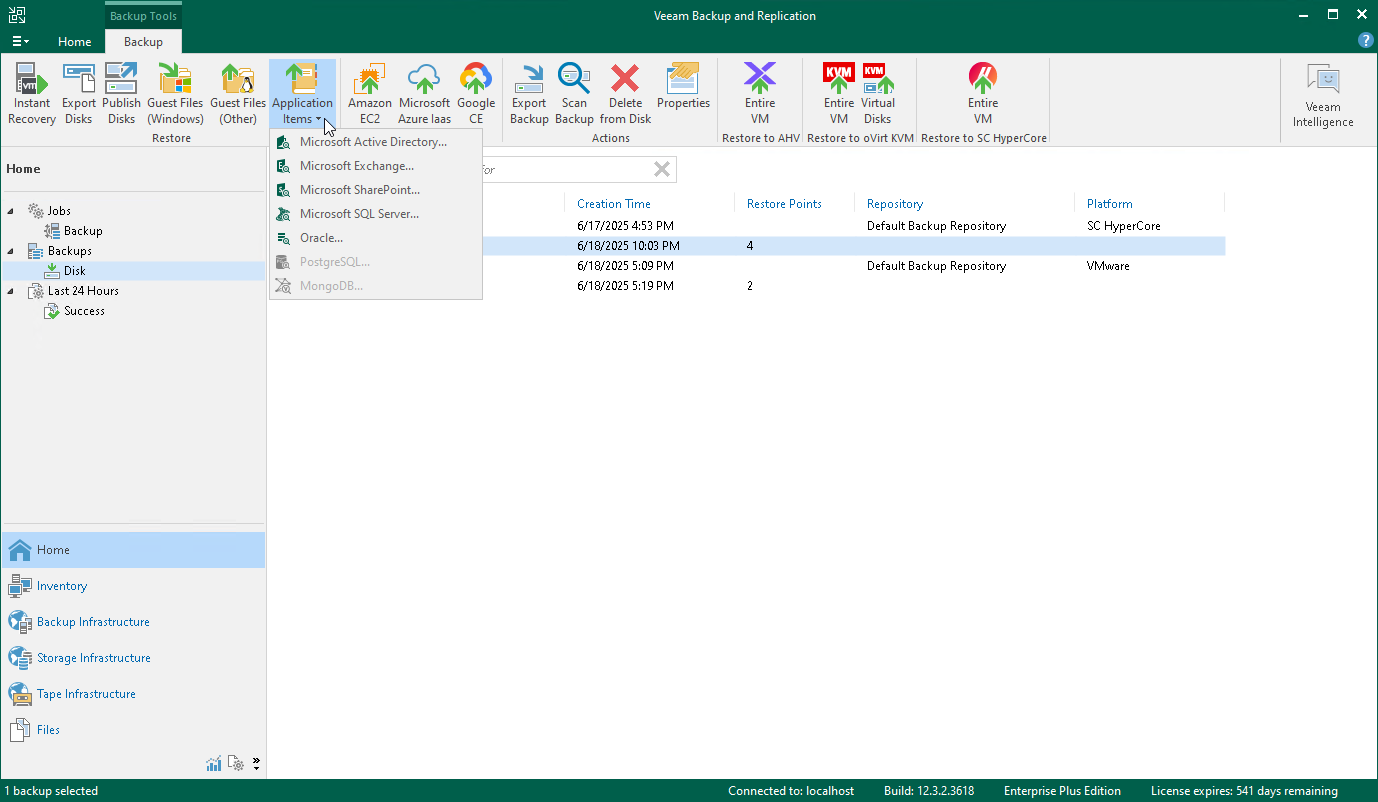The width and height of the screenshot is (1378, 802).
Task: Select the row created 6/18/2025 5:19 PM
Action: coord(853,286)
